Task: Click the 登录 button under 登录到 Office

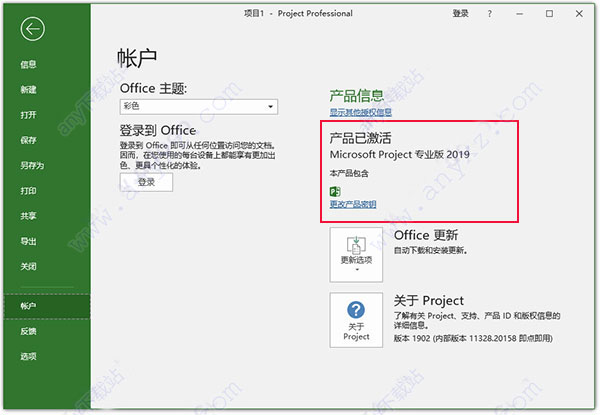Action: click(146, 182)
